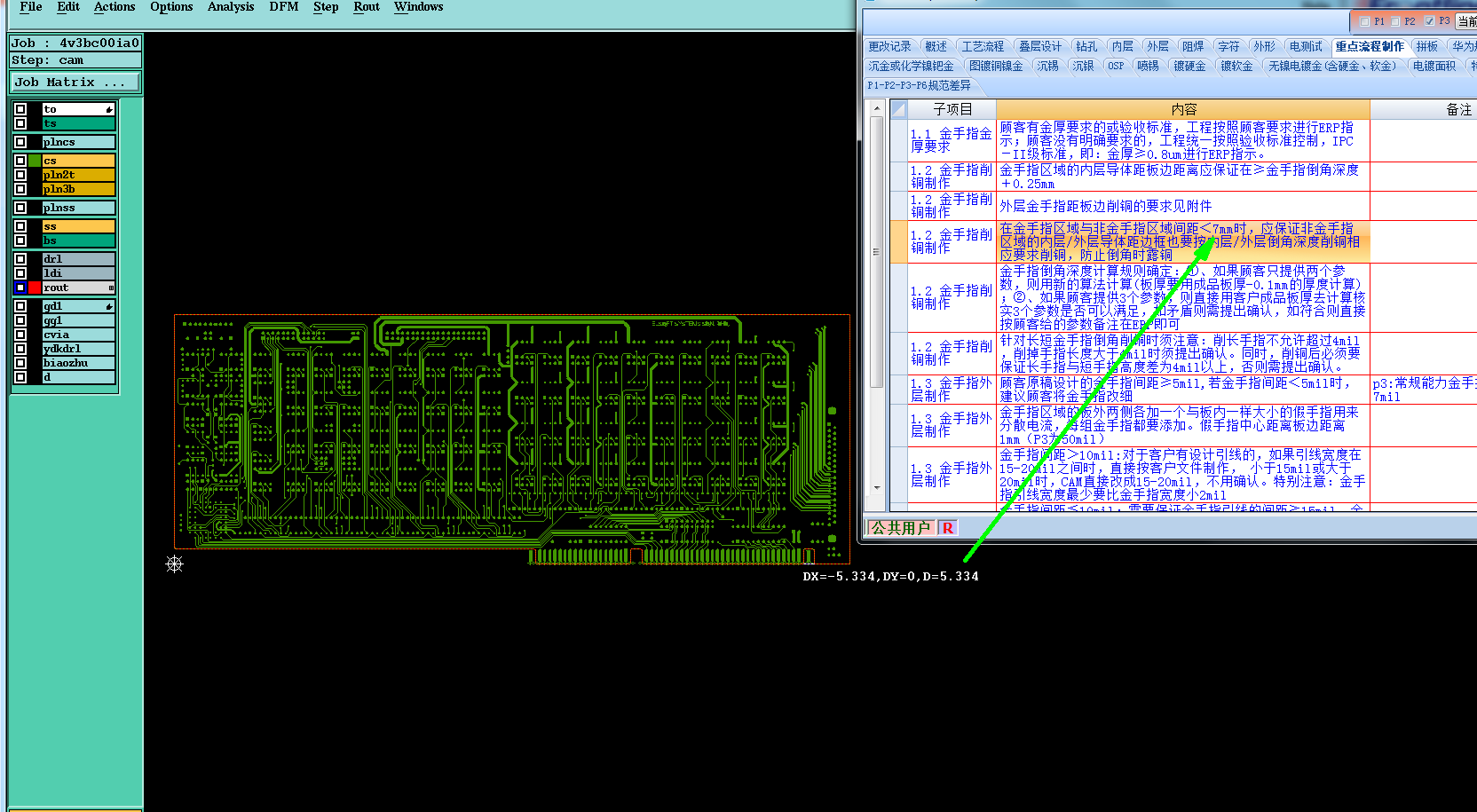Viewport: 1477px width, 812px height.
Task: Open the File menu
Action: [x=31, y=7]
